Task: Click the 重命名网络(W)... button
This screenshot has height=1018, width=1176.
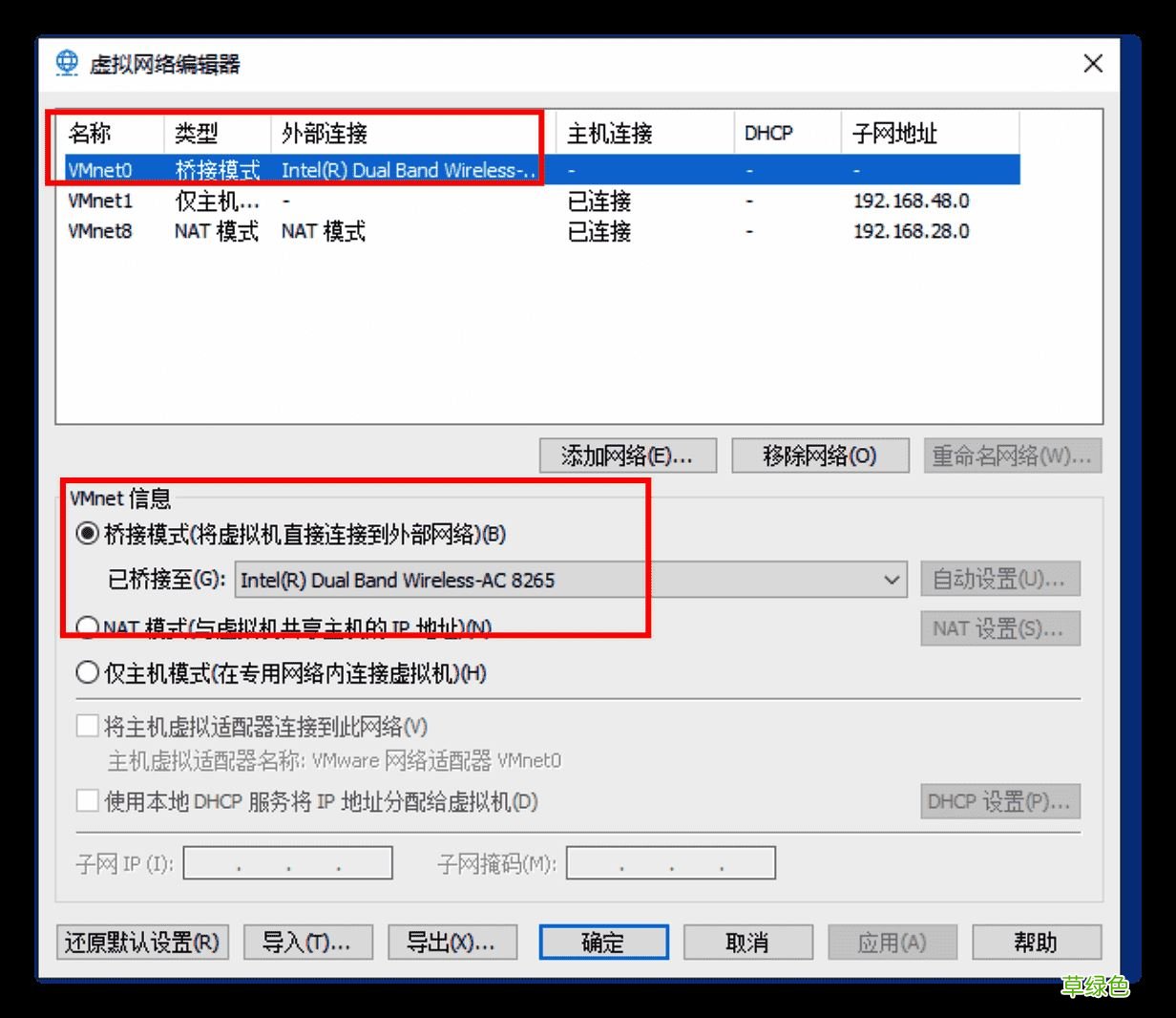Action: click(x=1012, y=456)
